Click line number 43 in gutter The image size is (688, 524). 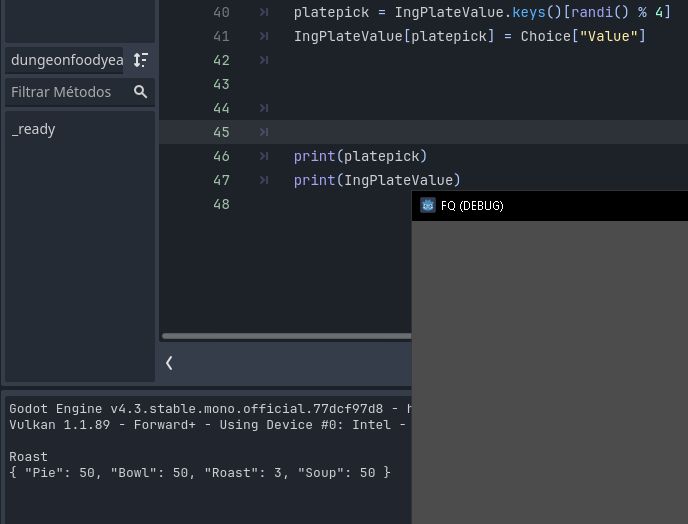click(221, 84)
